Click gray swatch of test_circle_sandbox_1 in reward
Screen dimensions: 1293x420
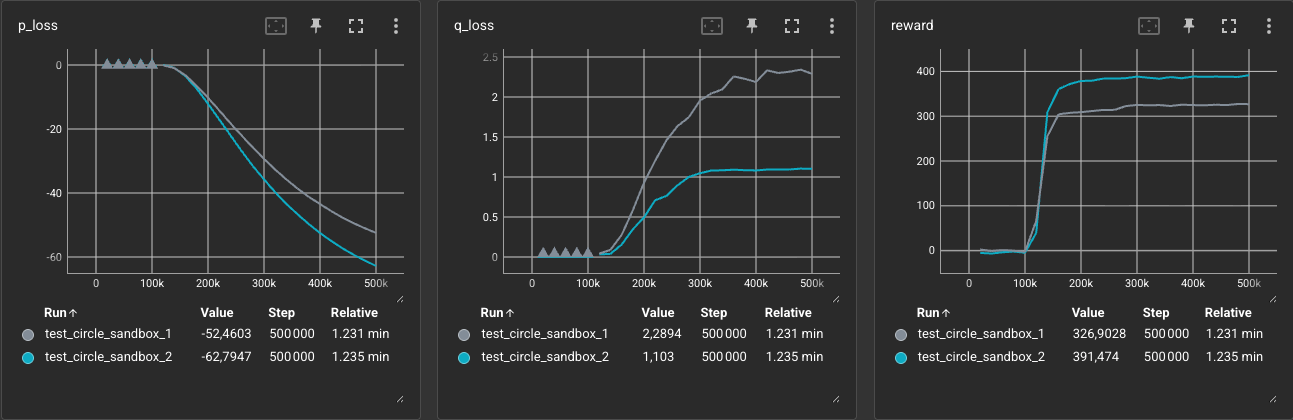[x=899, y=334]
